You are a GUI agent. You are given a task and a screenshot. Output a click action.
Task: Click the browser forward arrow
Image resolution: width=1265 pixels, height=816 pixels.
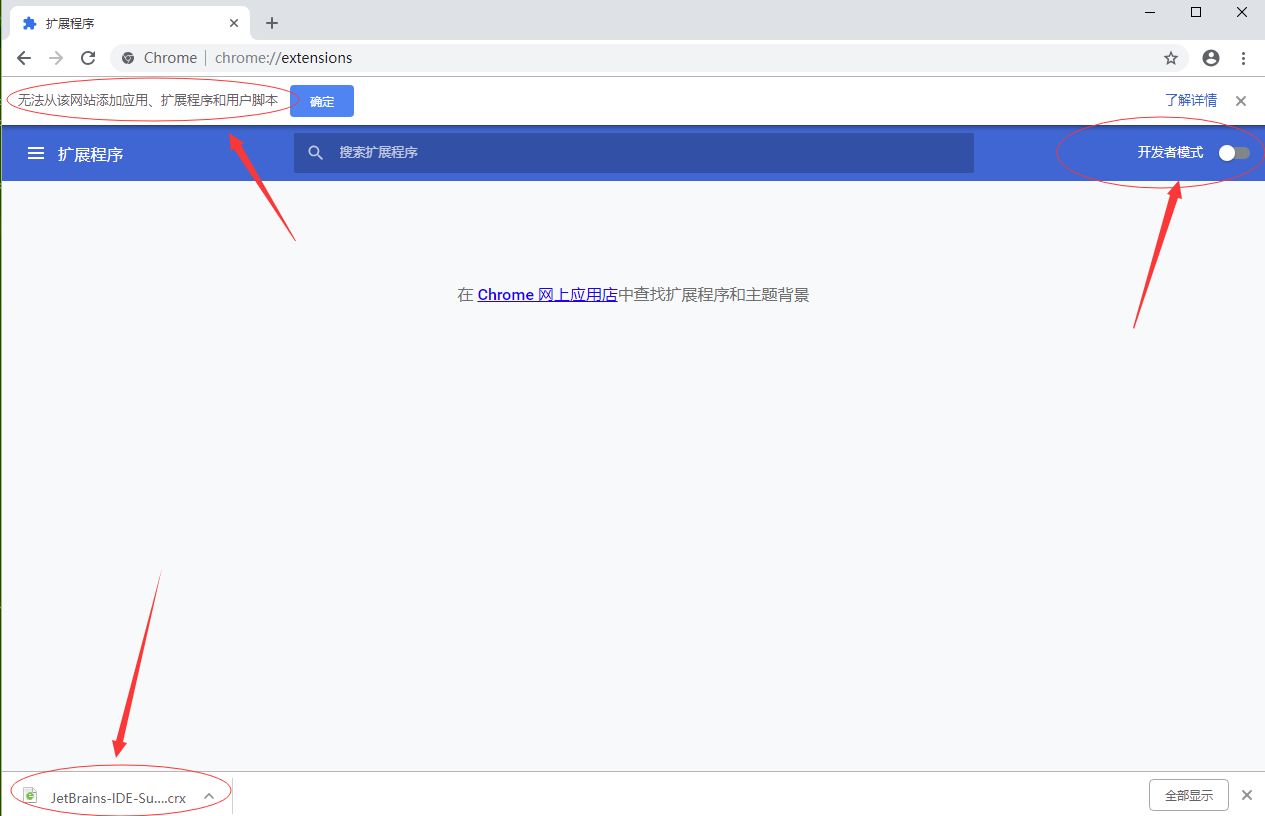click(56, 58)
